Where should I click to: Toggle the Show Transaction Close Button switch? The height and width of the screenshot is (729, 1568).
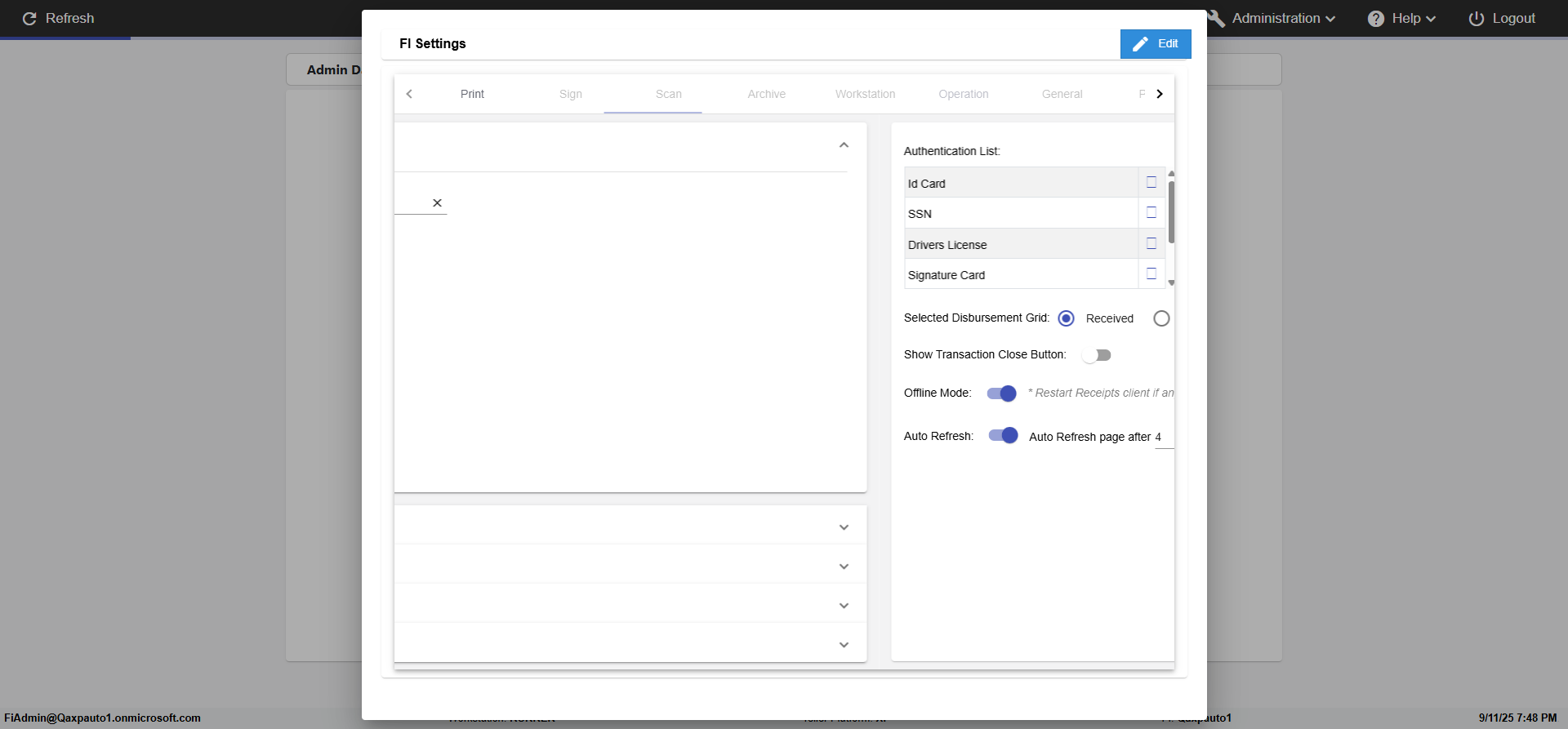click(x=1096, y=355)
